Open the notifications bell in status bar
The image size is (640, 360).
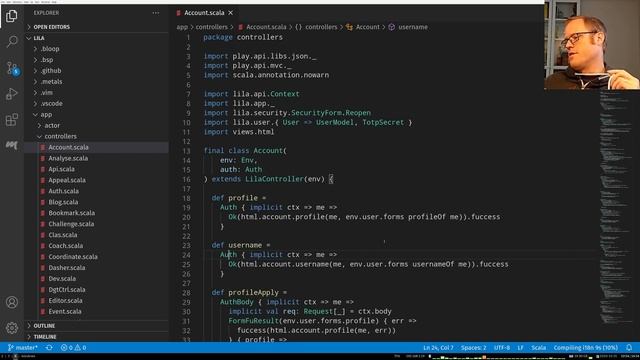tap(629, 348)
